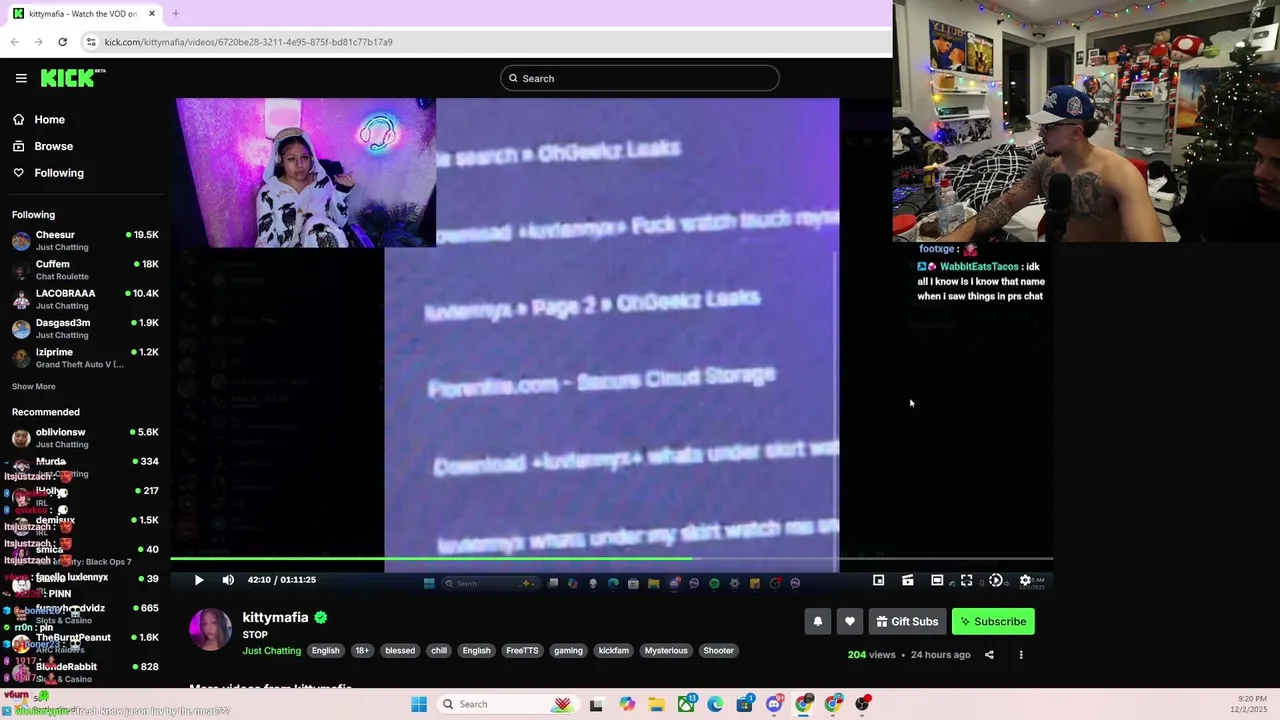
Task: Seek on the green video progress bar
Action: [611, 559]
